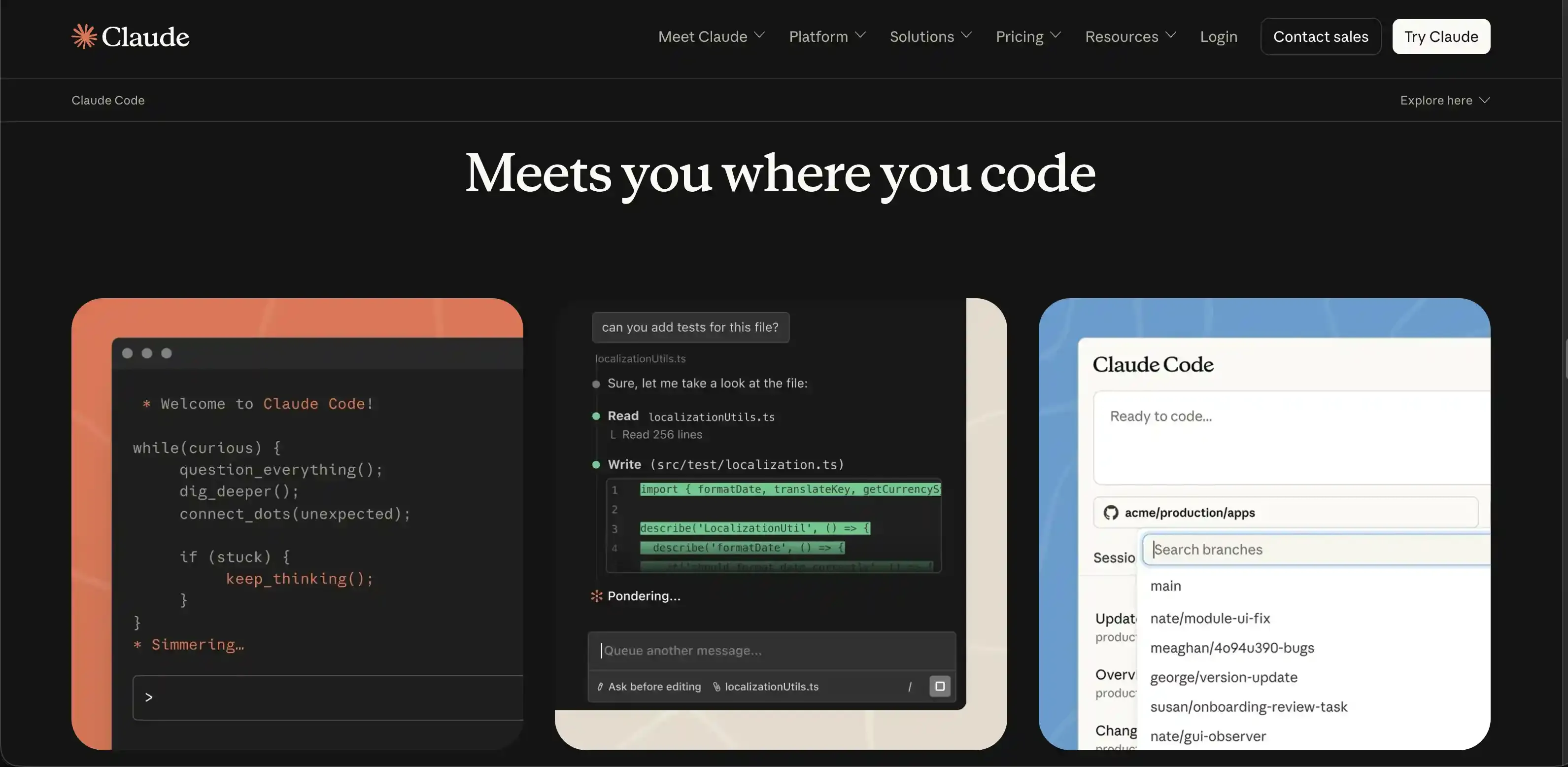Open the Platform navigation menu
Screen dimensions: 1568x767
point(827,36)
